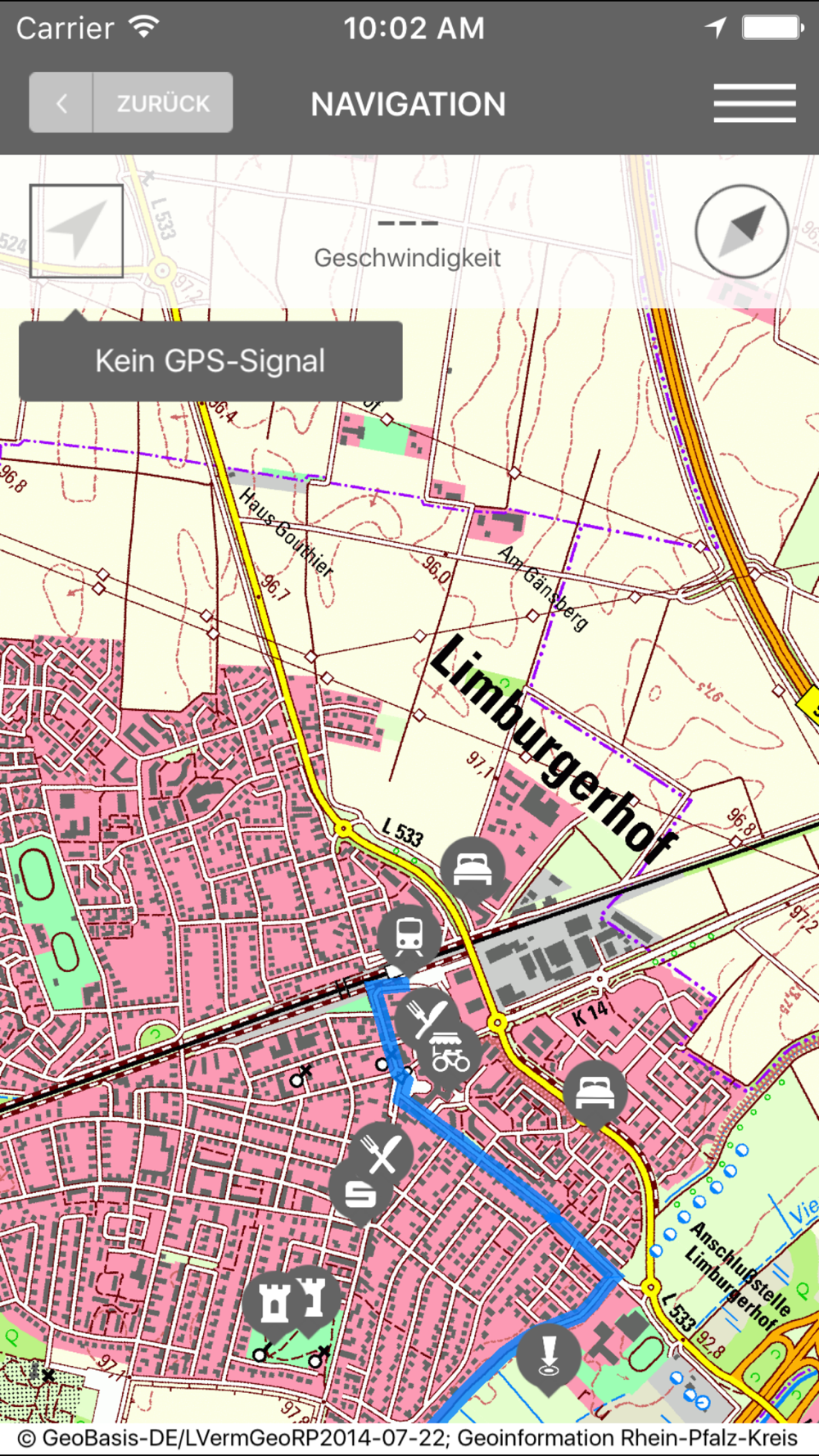Open the hamburger menu

coord(754,103)
